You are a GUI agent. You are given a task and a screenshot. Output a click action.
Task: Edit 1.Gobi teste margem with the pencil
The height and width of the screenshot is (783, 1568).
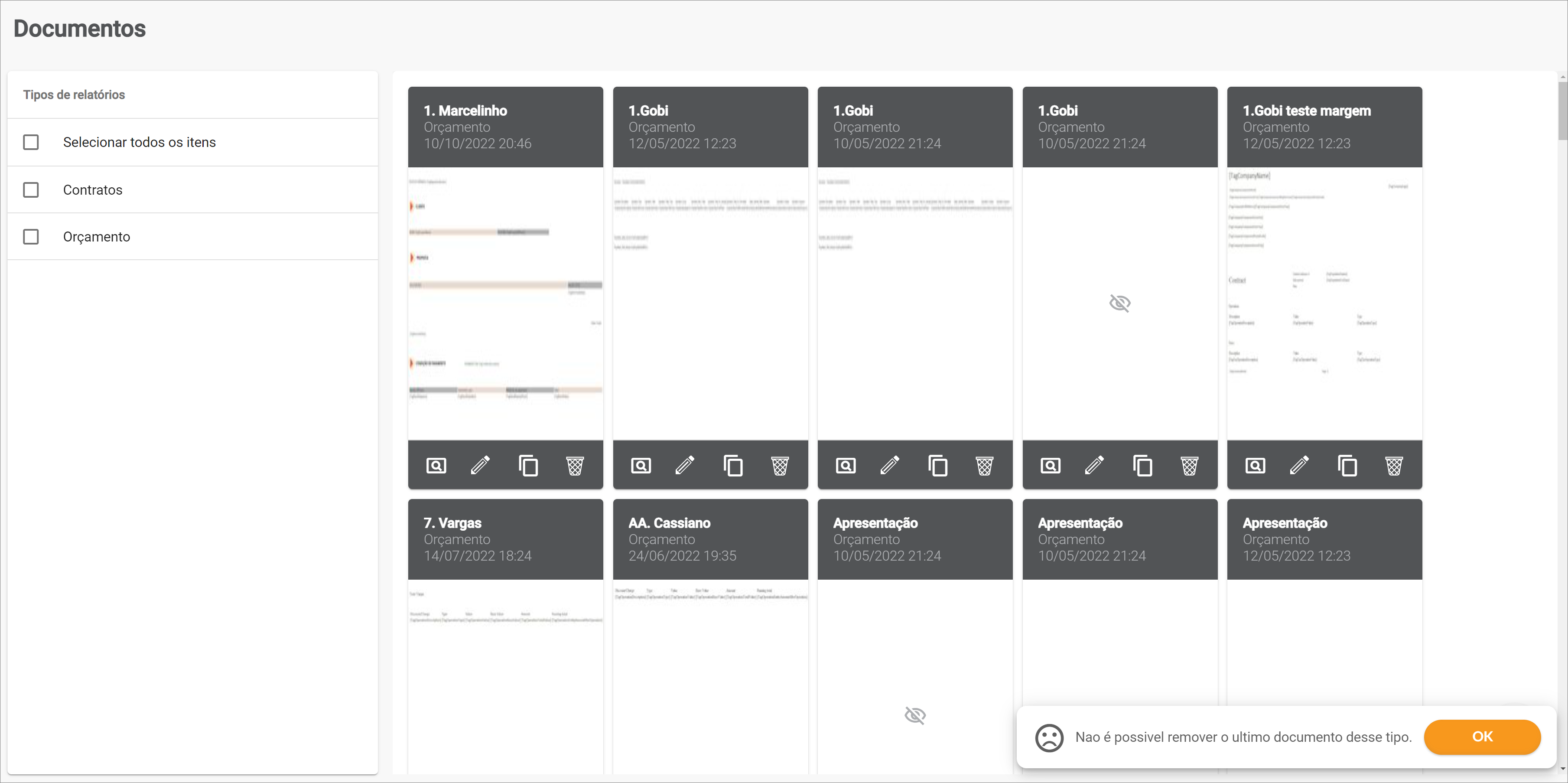click(1299, 466)
